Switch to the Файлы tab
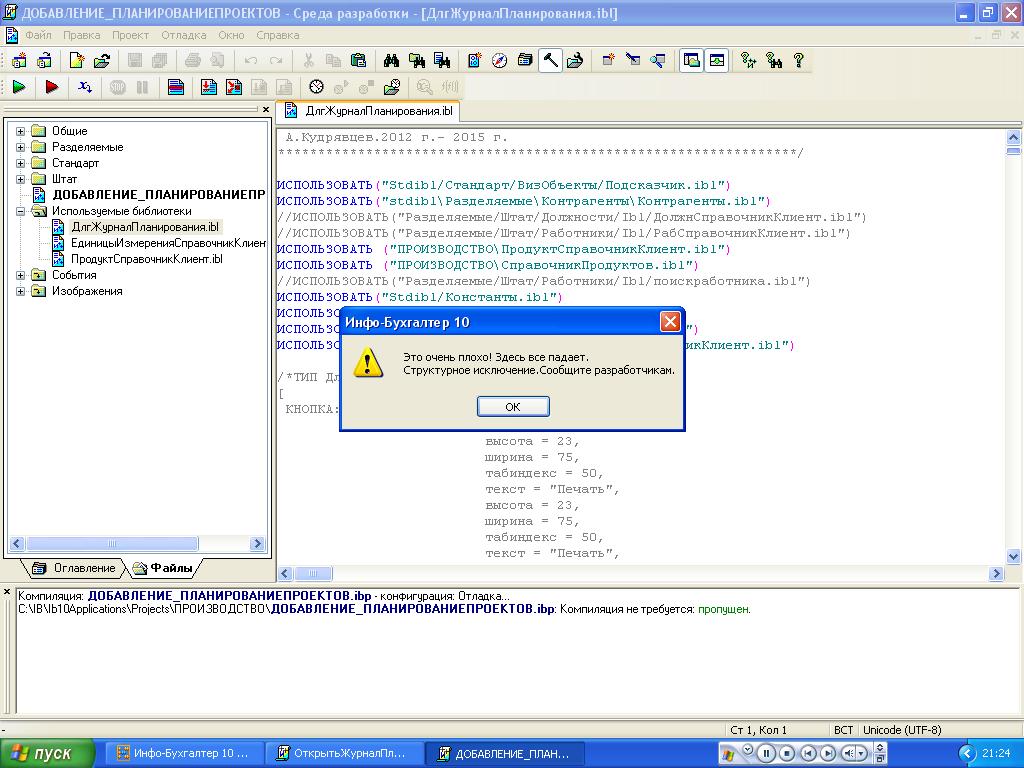 click(163, 568)
